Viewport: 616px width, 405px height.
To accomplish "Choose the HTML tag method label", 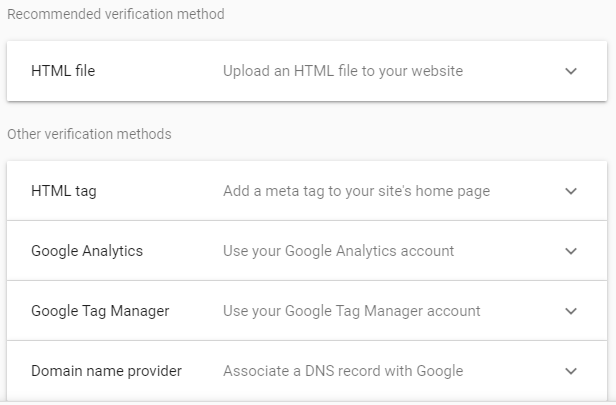I will pos(64,191).
